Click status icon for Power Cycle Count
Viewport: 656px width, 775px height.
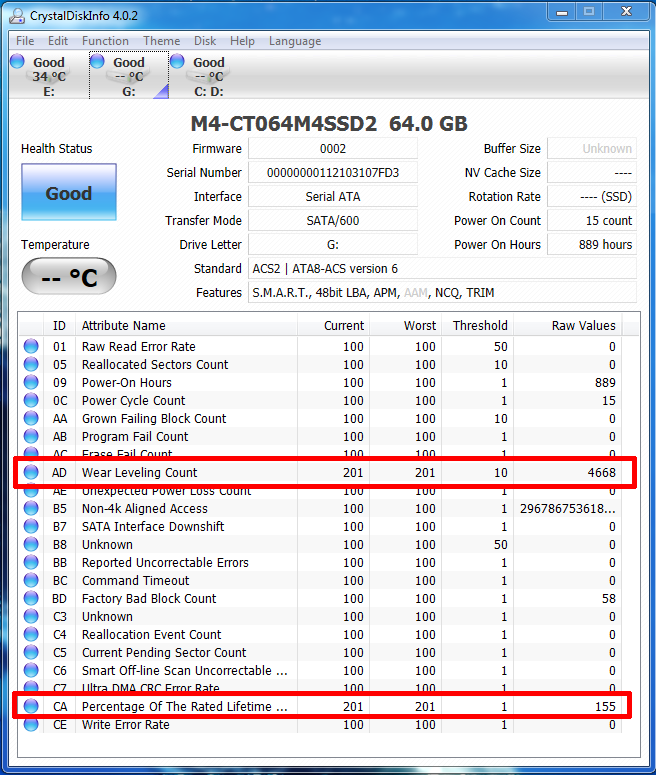(31, 400)
